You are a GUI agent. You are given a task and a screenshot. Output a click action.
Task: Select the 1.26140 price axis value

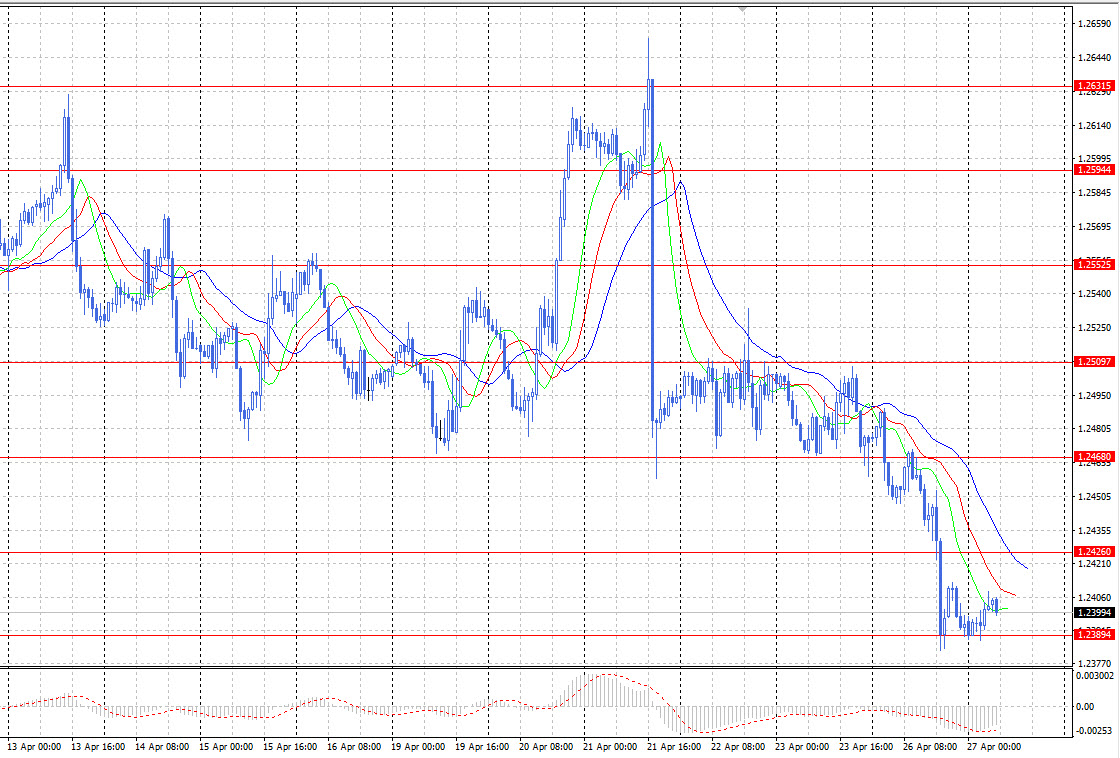coord(1094,126)
